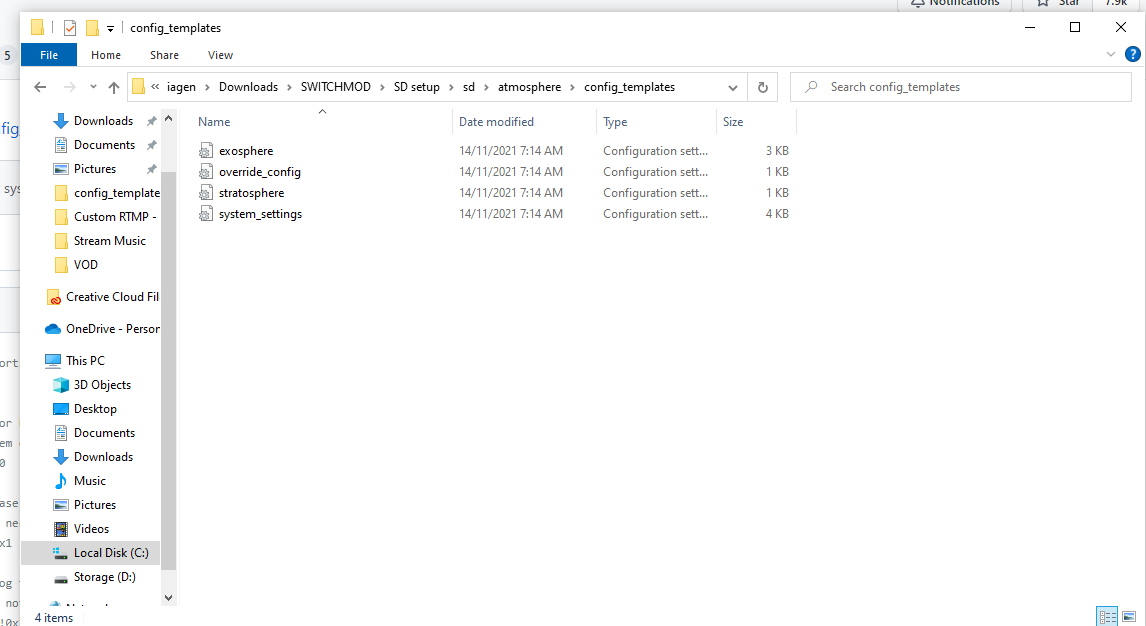
Task: Click the forward navigation arrow
Action: pos(69,88)
